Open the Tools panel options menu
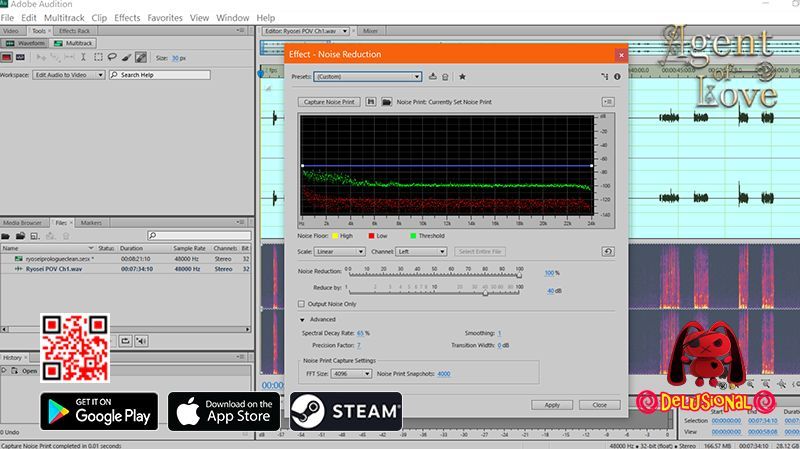 click(x=240, y=31)
